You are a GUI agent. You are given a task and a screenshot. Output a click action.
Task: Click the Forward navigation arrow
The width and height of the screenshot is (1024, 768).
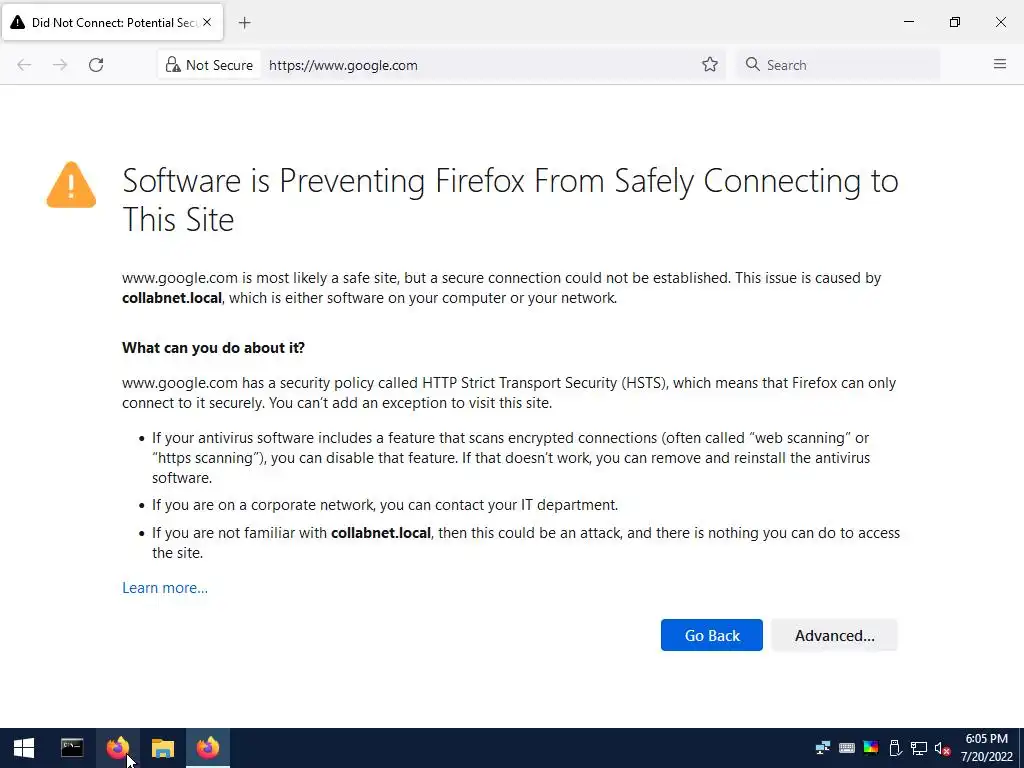[60, 65]
